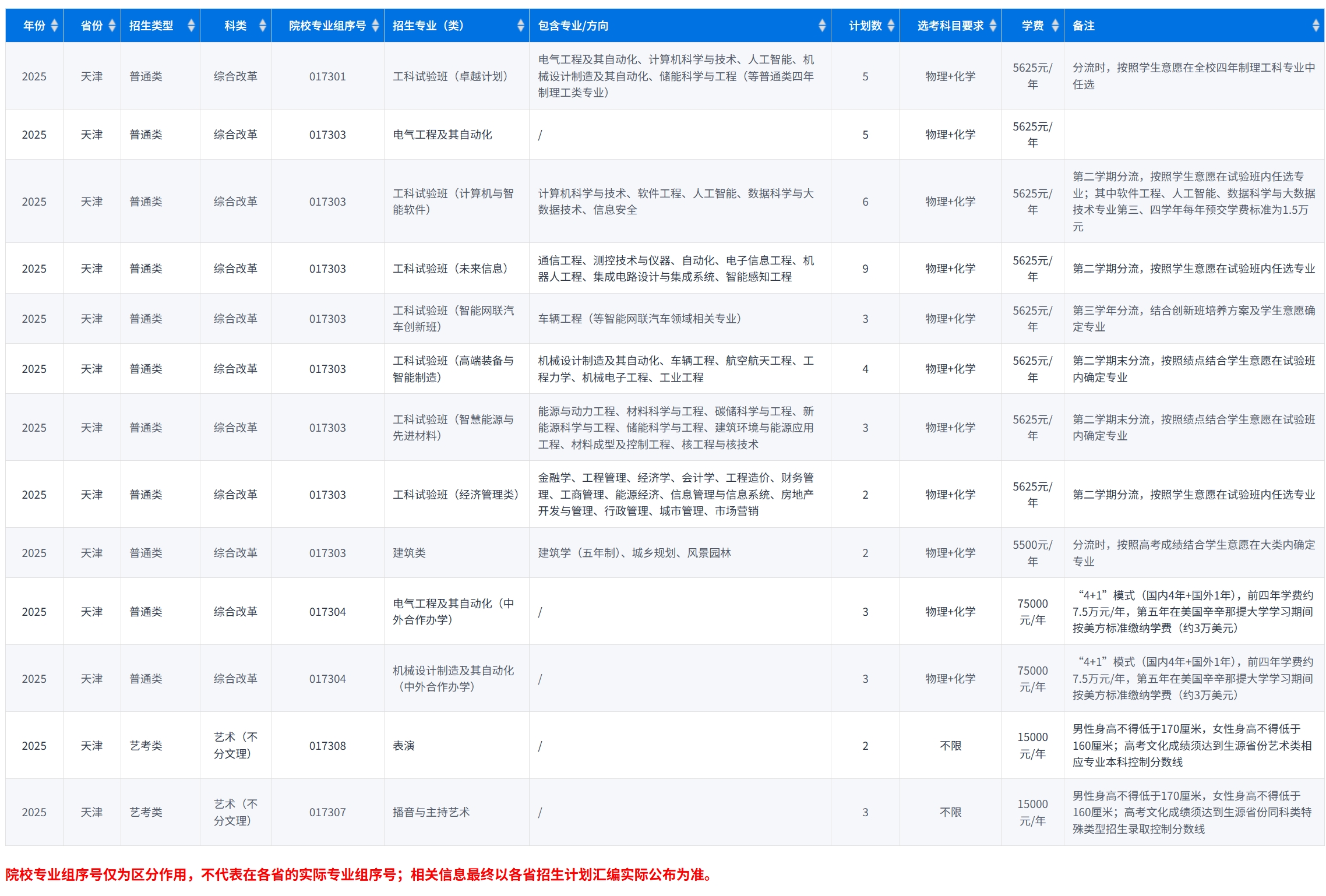Click sort arrows beside 计划数 header

coord(891,26)
